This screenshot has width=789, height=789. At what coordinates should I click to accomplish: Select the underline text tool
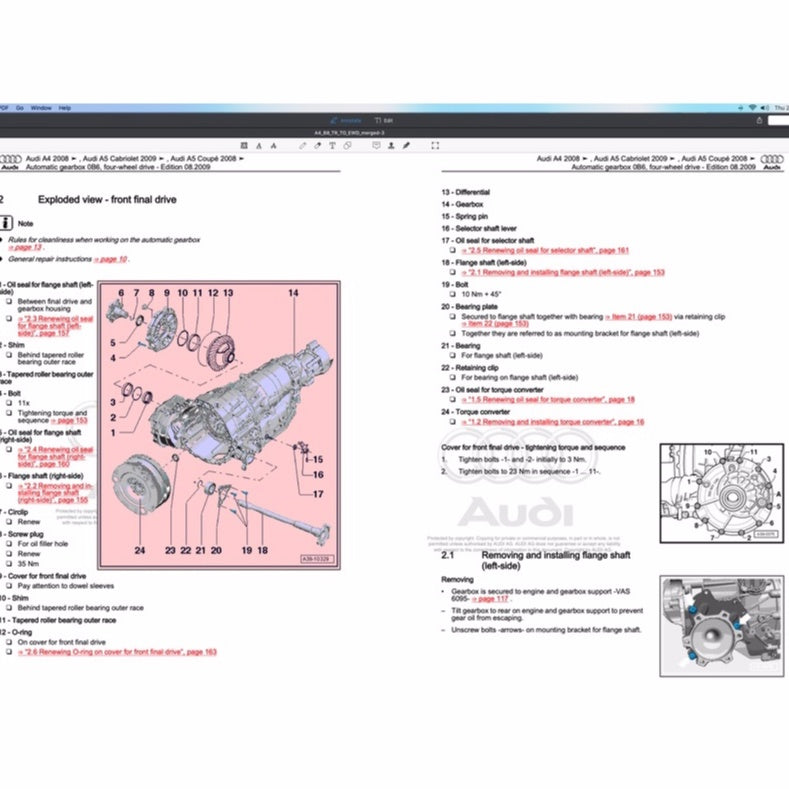pyautogui.click(x=260, y=145)
